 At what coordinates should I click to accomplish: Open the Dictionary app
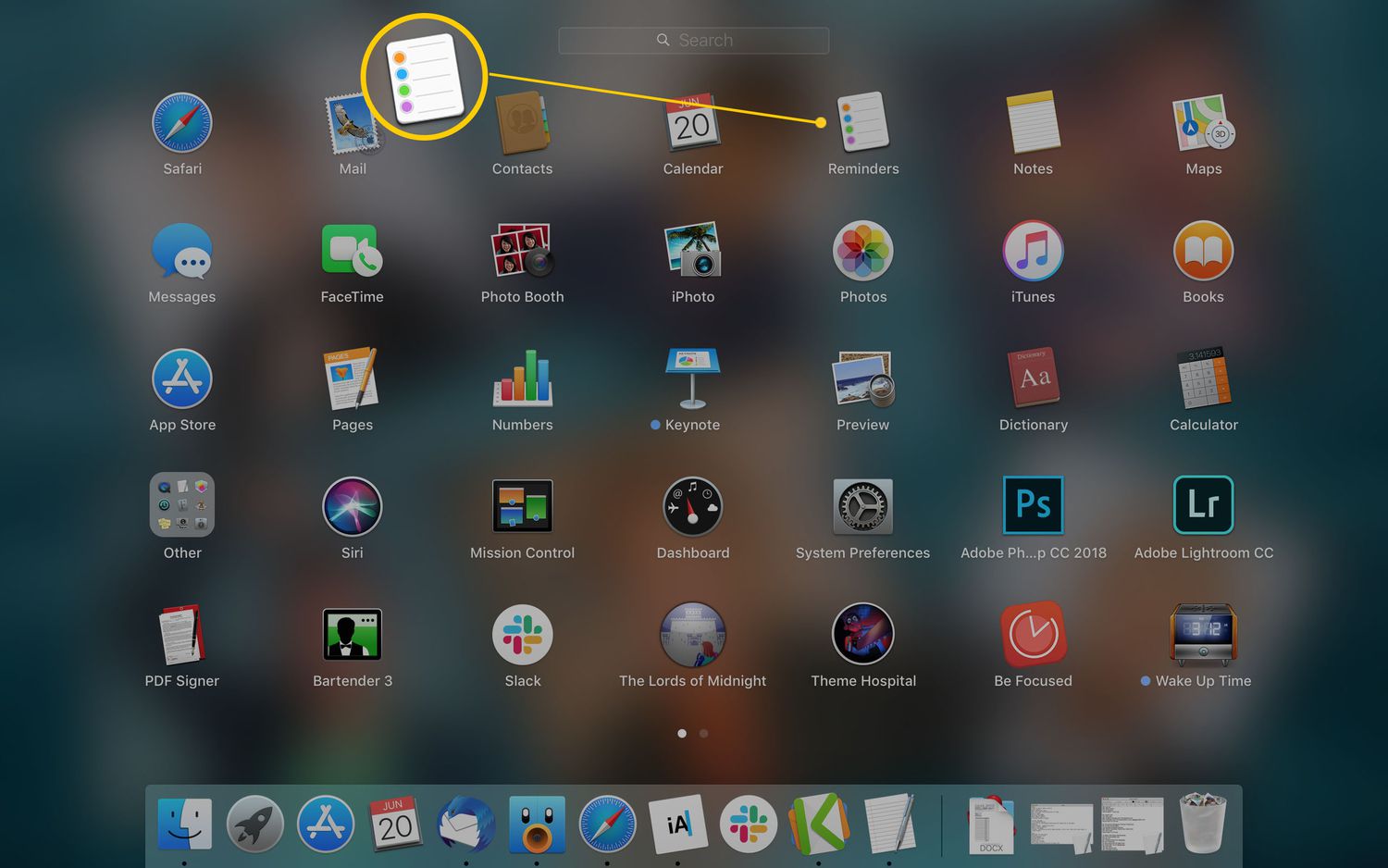[x=1034, y=378]
